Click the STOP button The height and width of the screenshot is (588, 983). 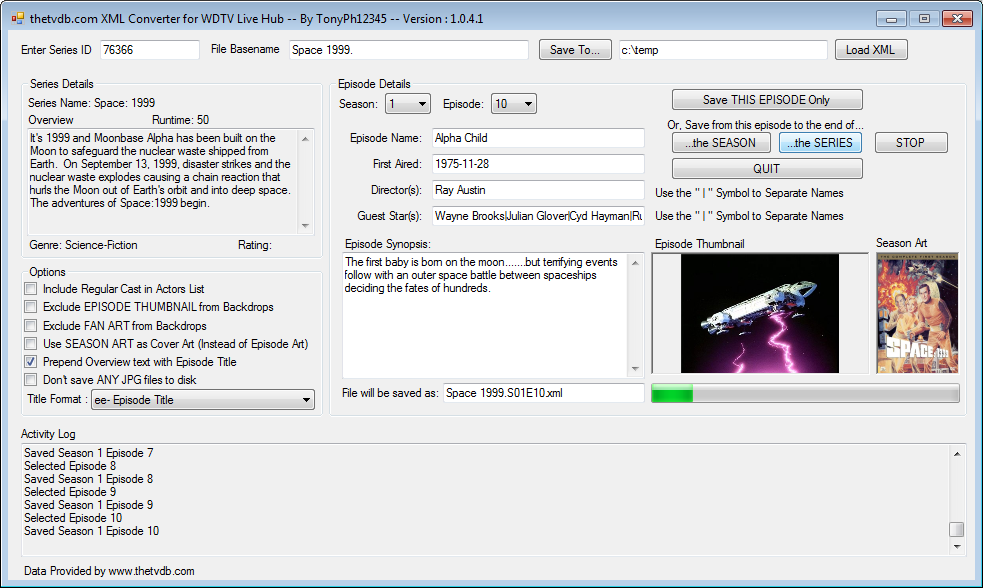(x=910, y=143)
